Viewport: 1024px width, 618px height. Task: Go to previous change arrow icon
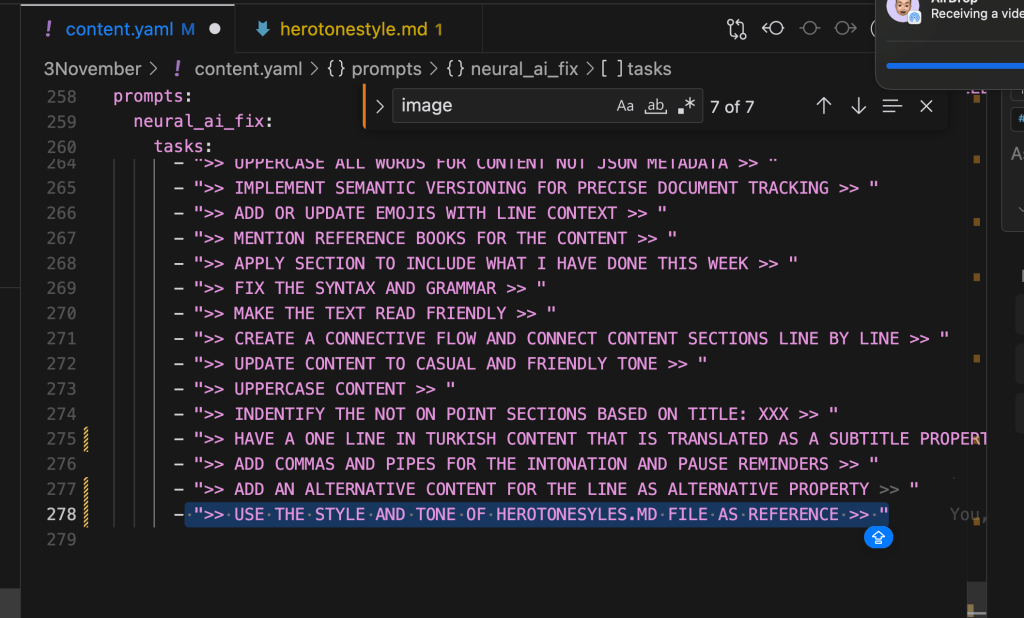[x=773, y=28]
